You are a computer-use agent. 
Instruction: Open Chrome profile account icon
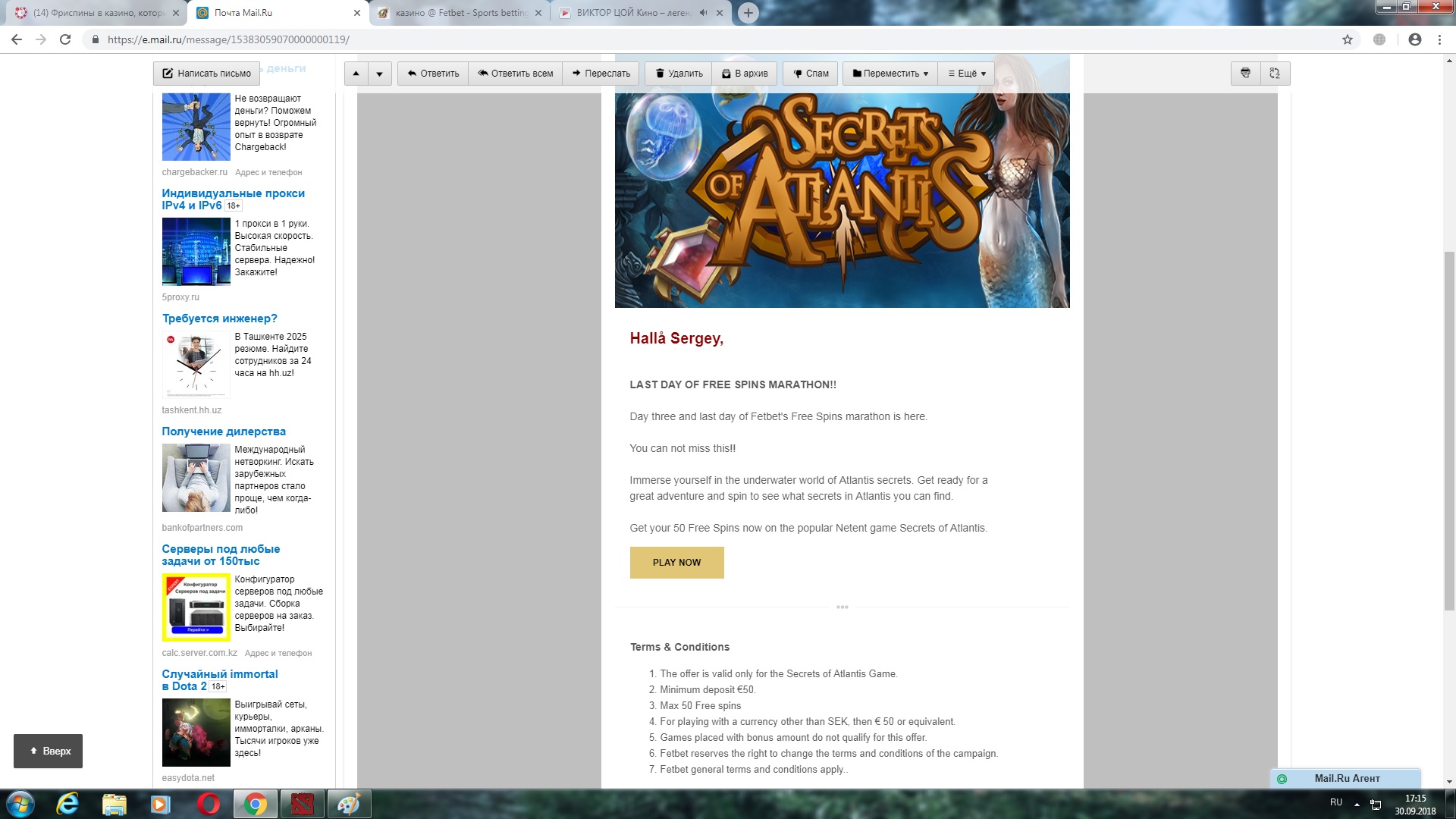(x=1414, y=39)
